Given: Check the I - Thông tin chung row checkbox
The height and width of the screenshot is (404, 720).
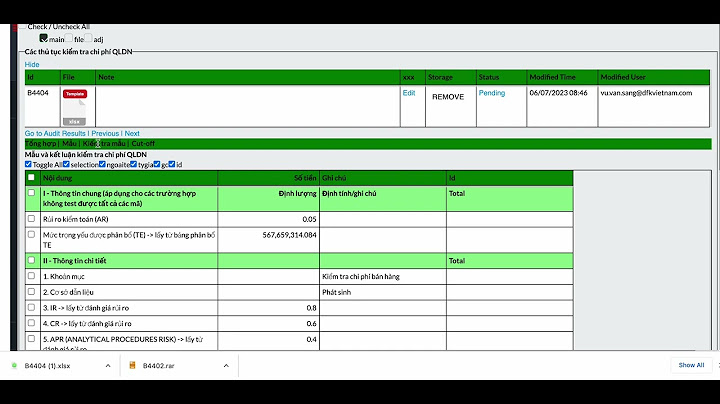Looking at the screenshot, I should pyautogui.click(x=31, y=193).
